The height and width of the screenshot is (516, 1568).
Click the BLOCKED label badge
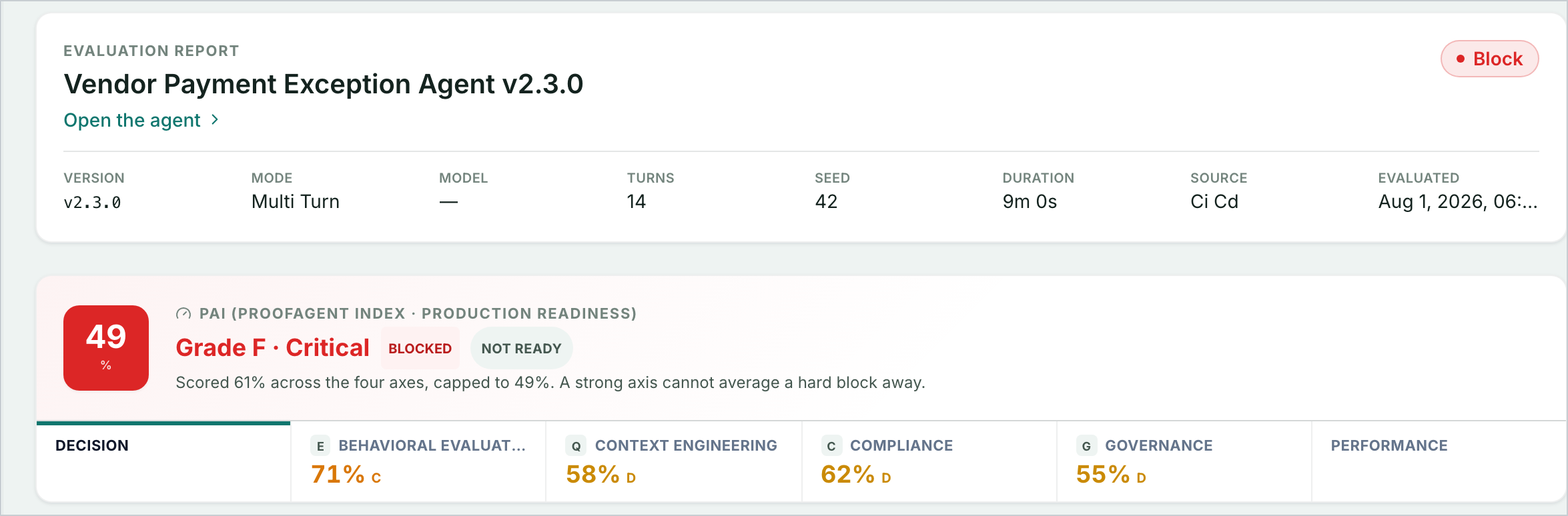[x=420, y=348]
